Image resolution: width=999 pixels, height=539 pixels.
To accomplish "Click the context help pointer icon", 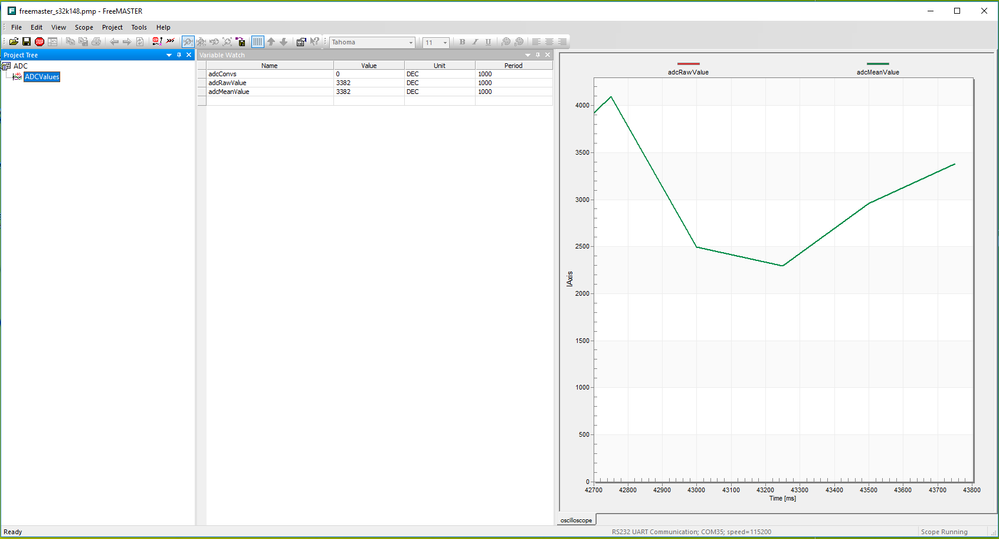I will [x=314, y=42].
